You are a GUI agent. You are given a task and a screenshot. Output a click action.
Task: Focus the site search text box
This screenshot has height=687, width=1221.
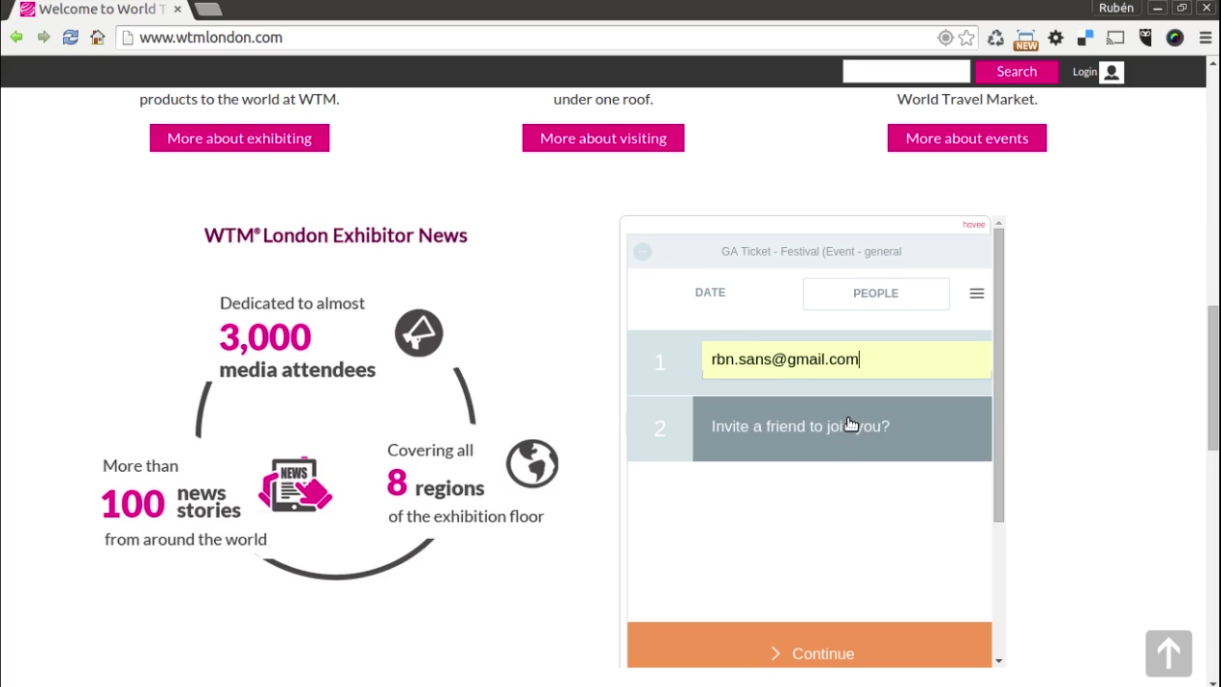coord(906,71)
